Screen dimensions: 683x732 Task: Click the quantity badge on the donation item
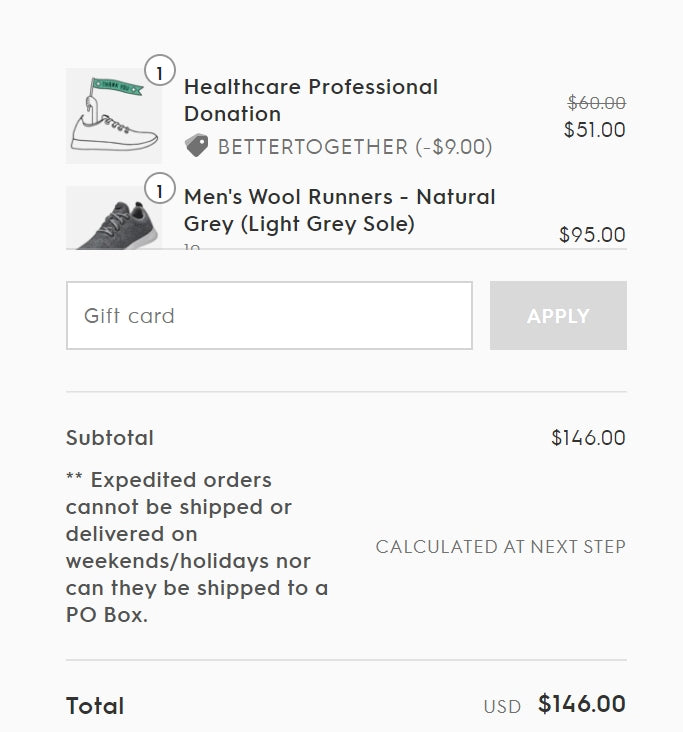159,71
